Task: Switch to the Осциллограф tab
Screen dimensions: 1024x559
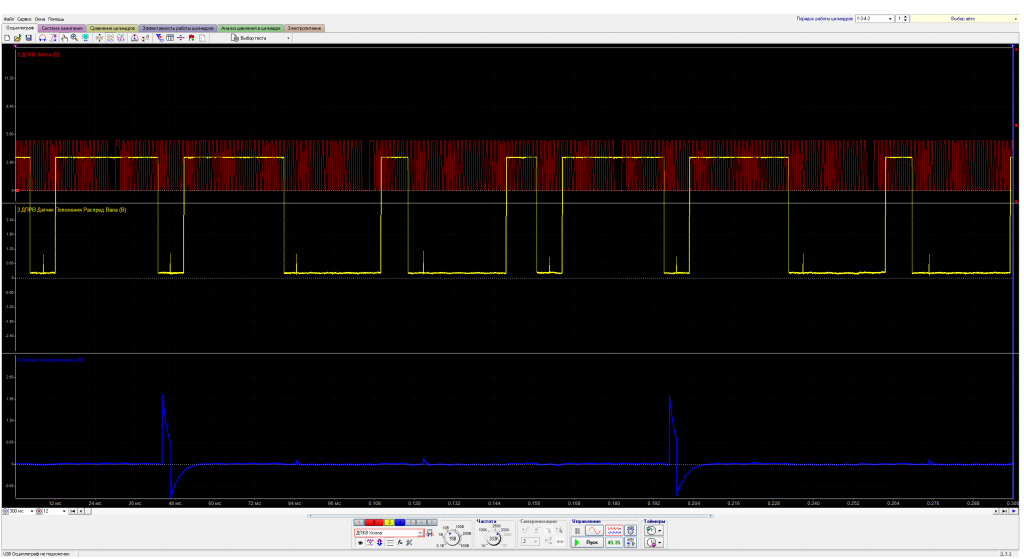Action: 20,28
